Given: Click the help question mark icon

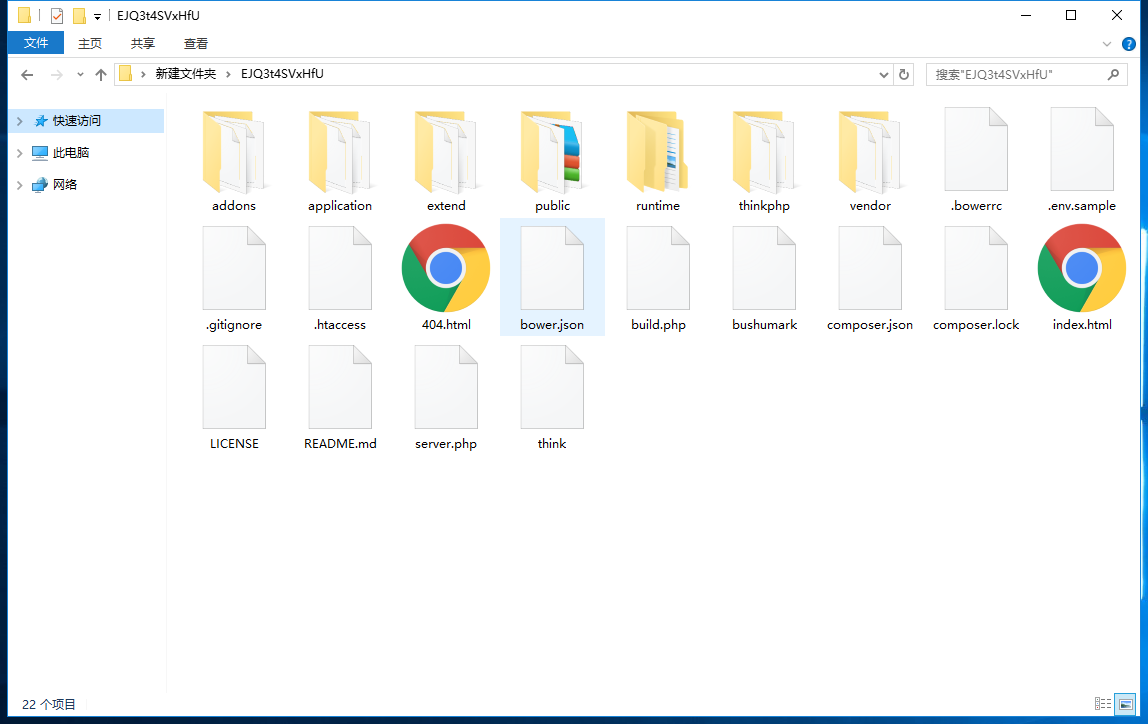Looking at the screenshot, I should pos(1129,44).
